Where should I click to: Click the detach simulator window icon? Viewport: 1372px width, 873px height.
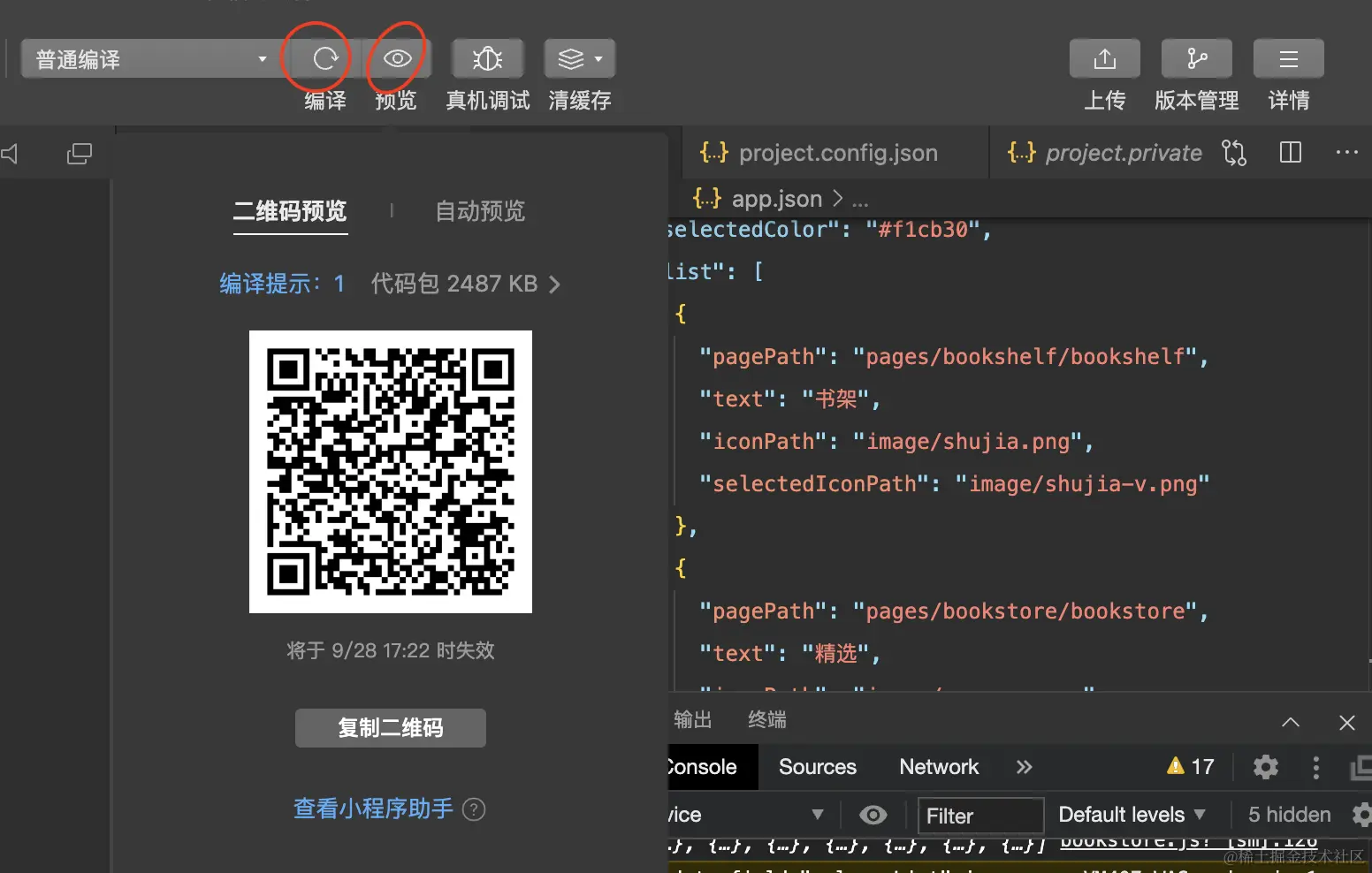(x=80, y=154)
